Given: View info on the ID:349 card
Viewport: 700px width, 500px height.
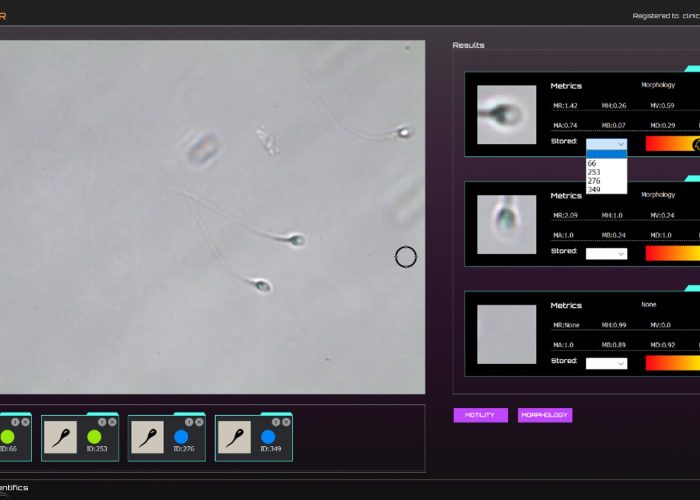Looking at the screenshot, I should [x=276, y=422].
